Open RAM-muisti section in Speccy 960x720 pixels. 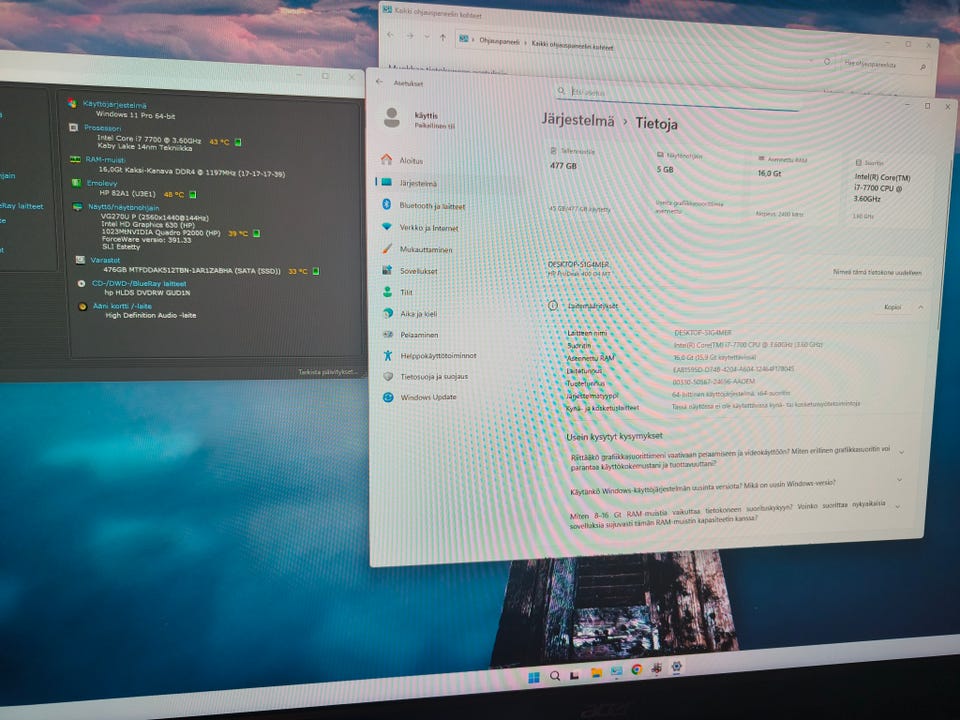(x=105, y=160)
